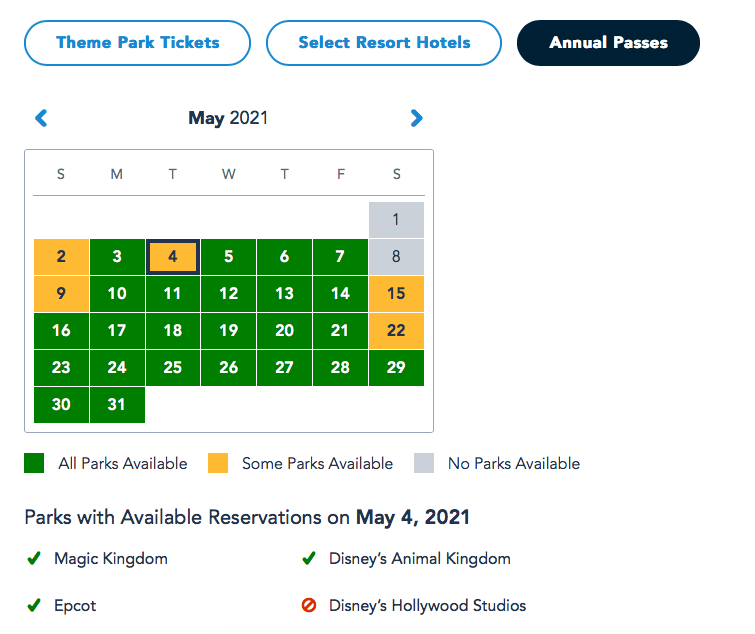Select May 19 on the calendar
The width and height of the screenshot is (755, 634).
(229, 331)
